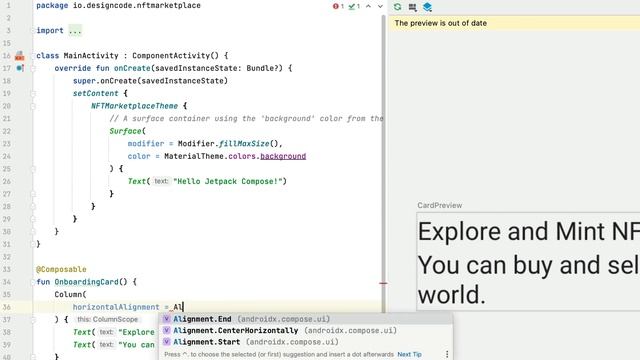Go to previous highlighted error arrow
This screenshot has height=360, width=640.
368,6
